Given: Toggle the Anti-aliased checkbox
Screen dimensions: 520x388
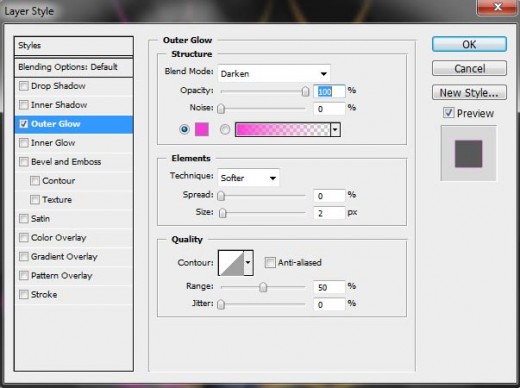Looking at the screenshot, I should pos(270,263).
